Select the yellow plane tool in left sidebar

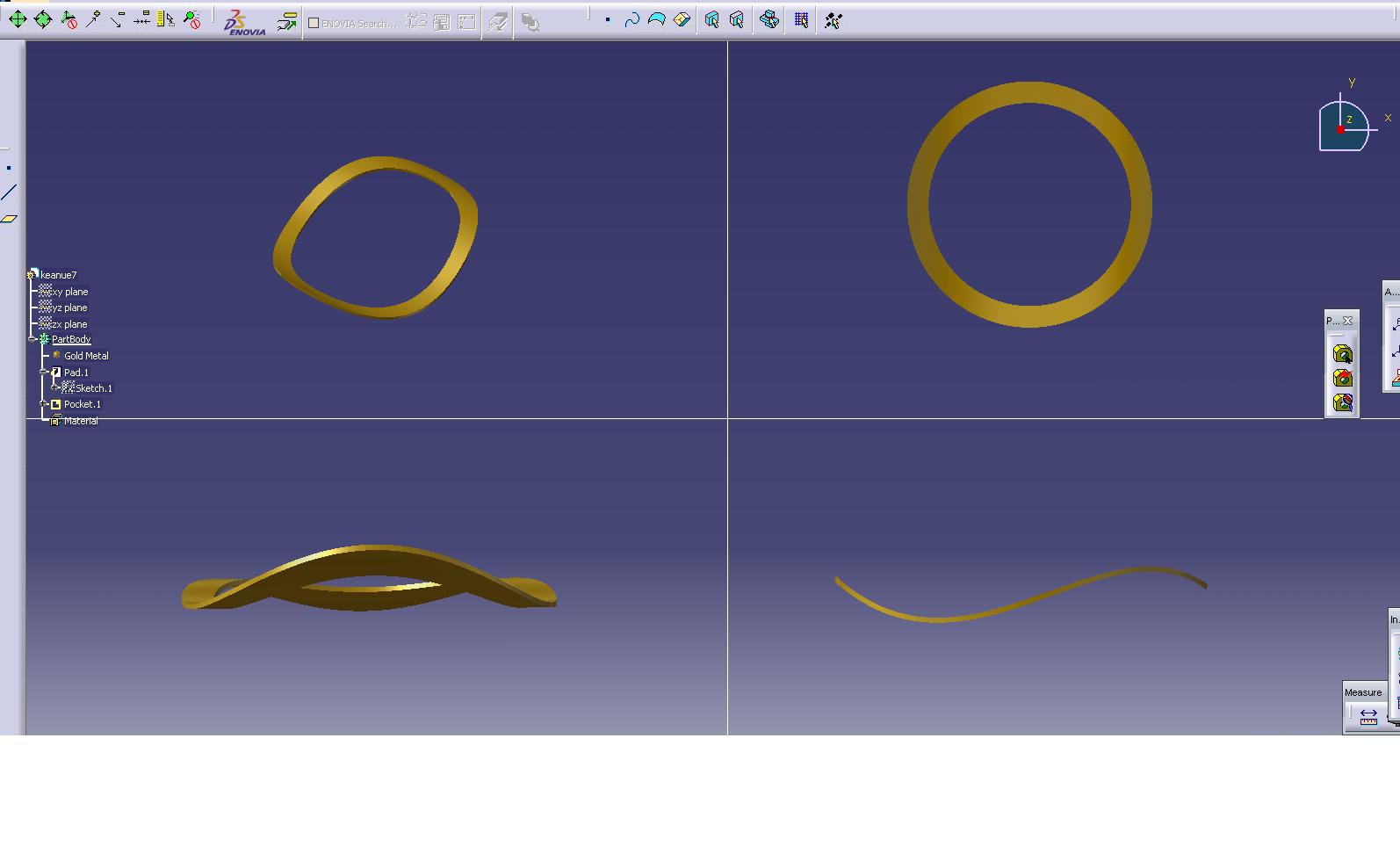(x=9, y=219)
